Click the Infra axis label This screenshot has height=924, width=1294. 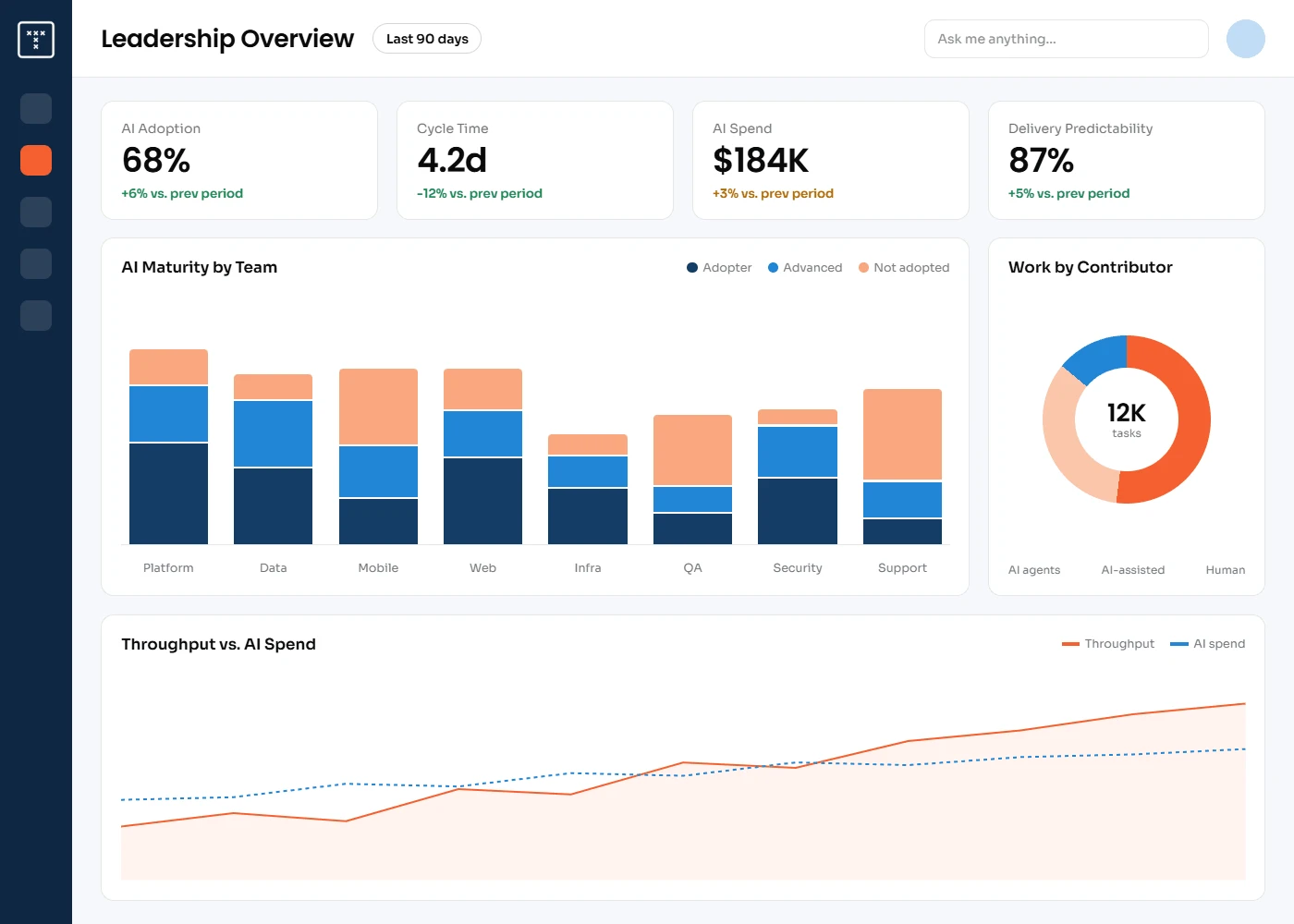[x=588, y=568]
